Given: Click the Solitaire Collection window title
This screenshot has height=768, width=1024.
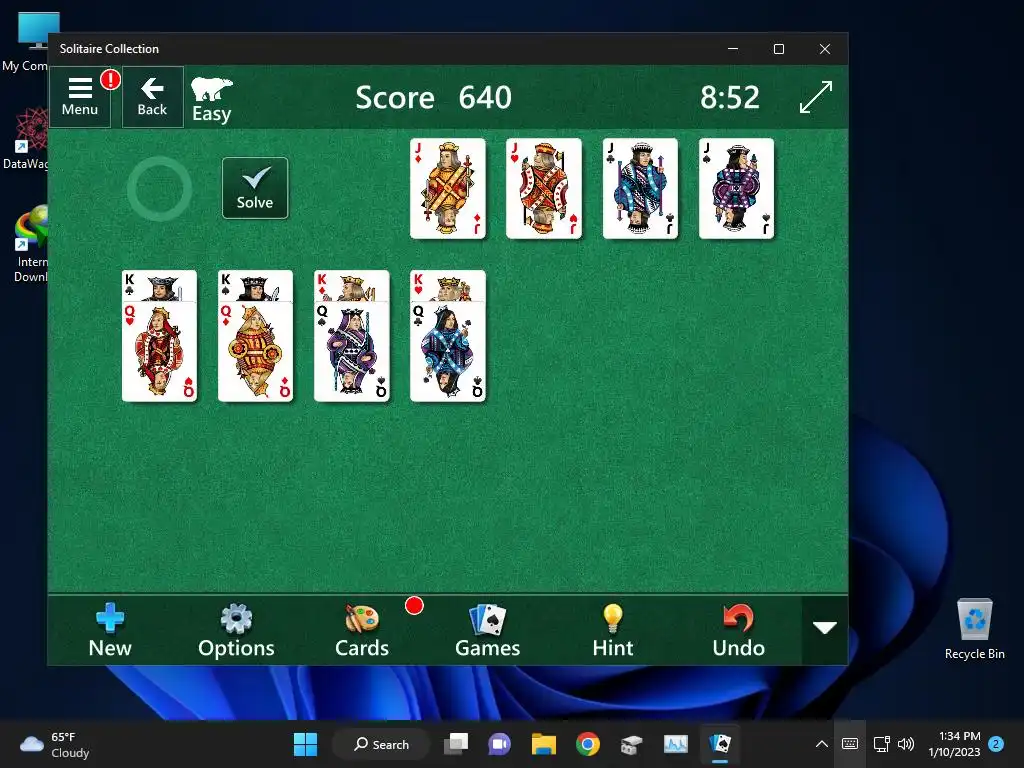Looking at the screenshot, I should coord(109,49).
